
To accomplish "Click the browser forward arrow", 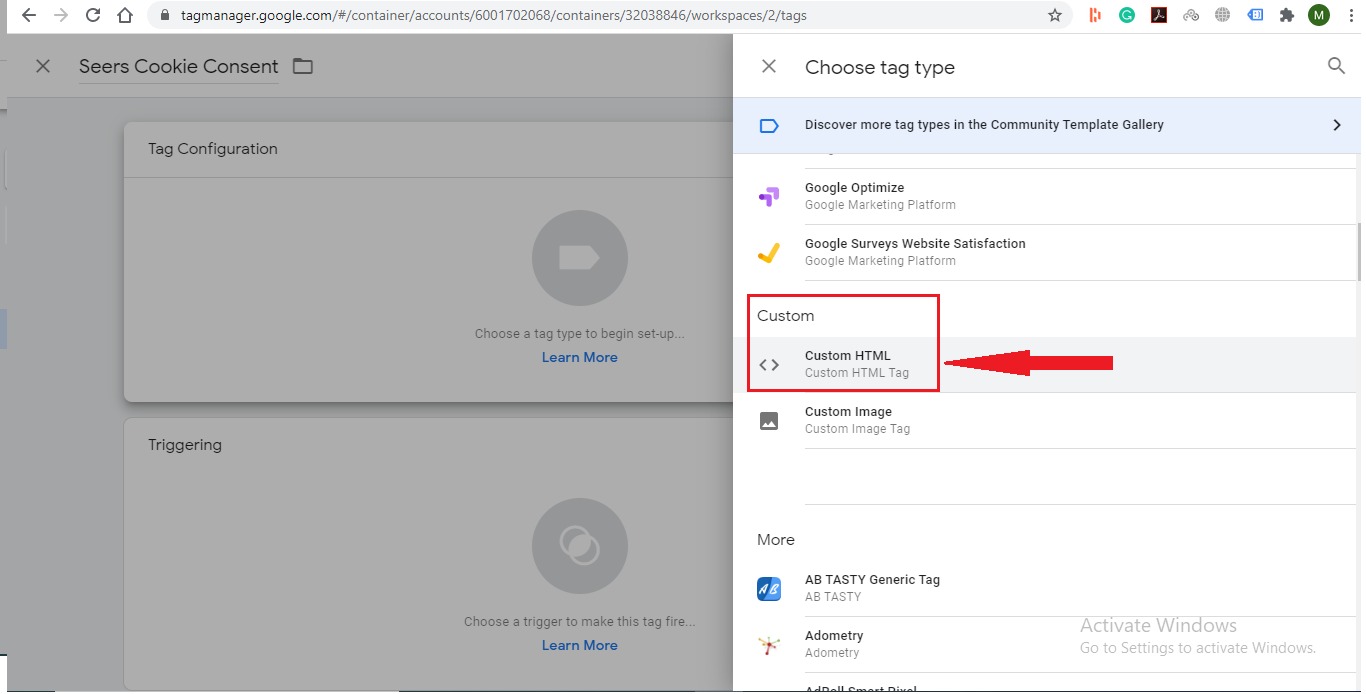I will 61,16.
